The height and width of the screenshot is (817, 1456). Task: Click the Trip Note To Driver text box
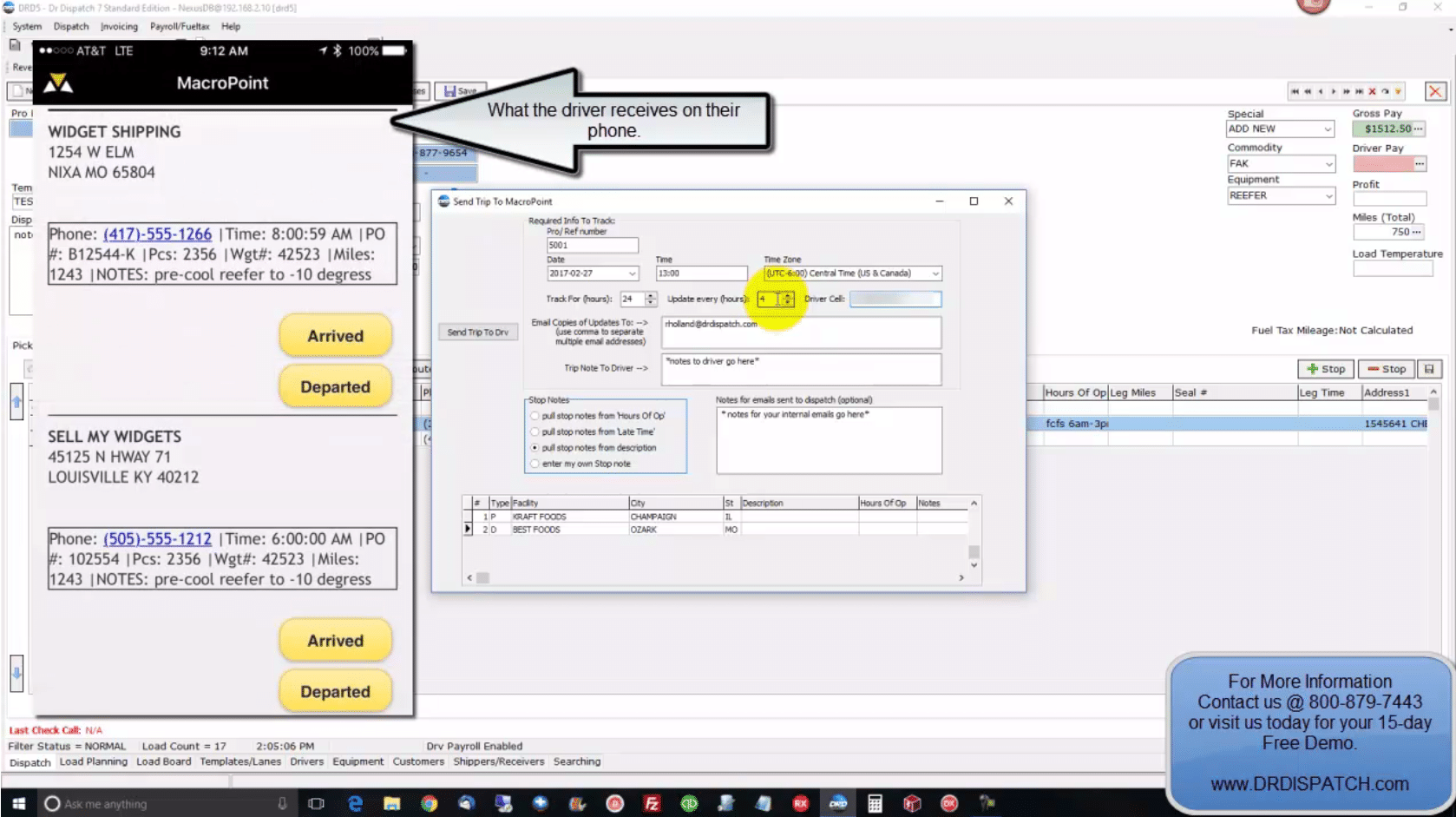click(x=801, y=369)
